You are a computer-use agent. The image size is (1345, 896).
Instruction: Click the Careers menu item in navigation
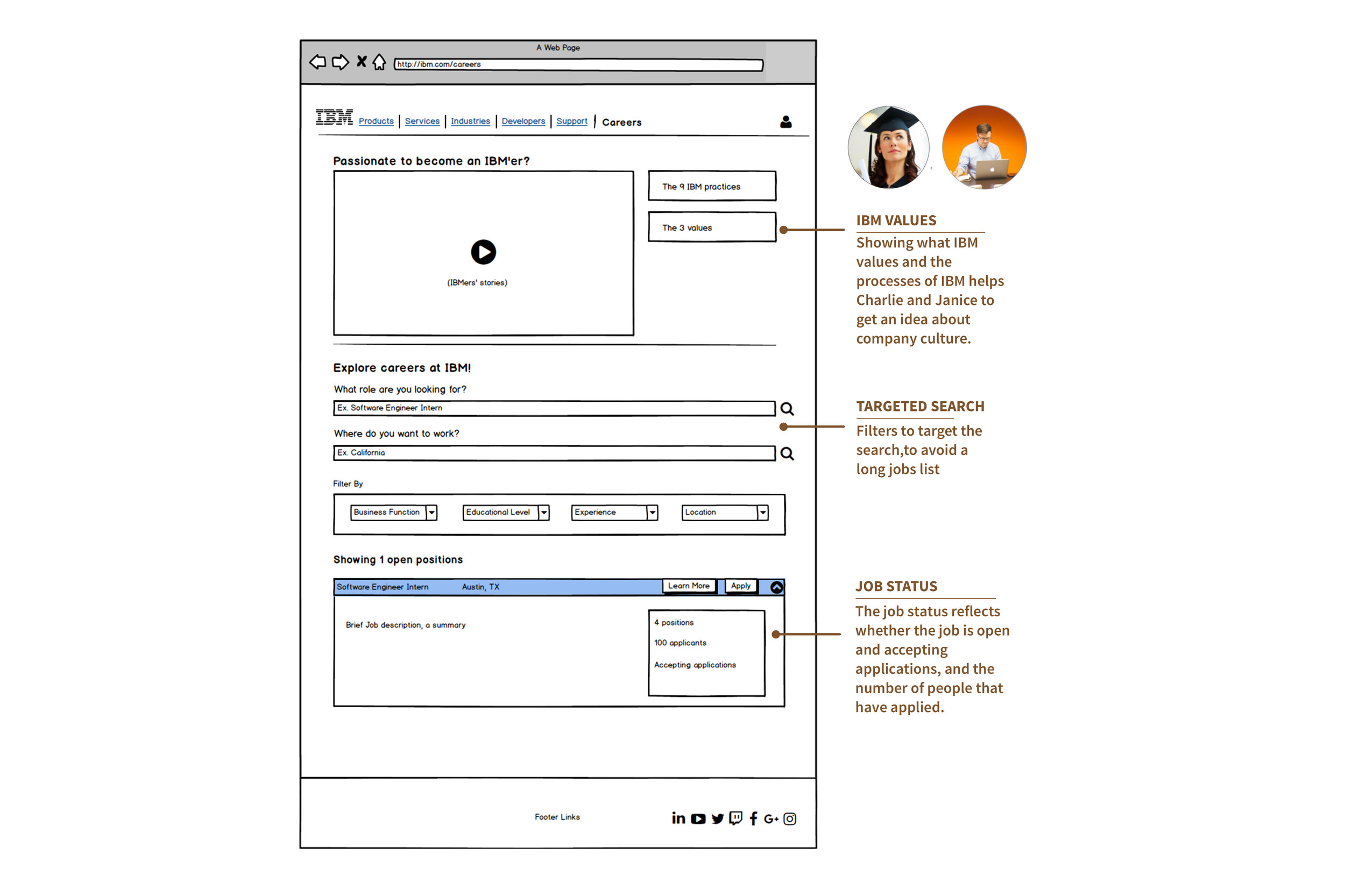click(x=620, y=121)
